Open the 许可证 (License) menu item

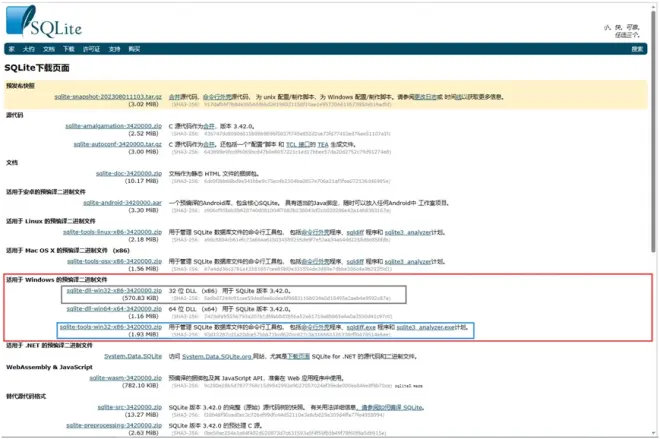click(91, 49)
